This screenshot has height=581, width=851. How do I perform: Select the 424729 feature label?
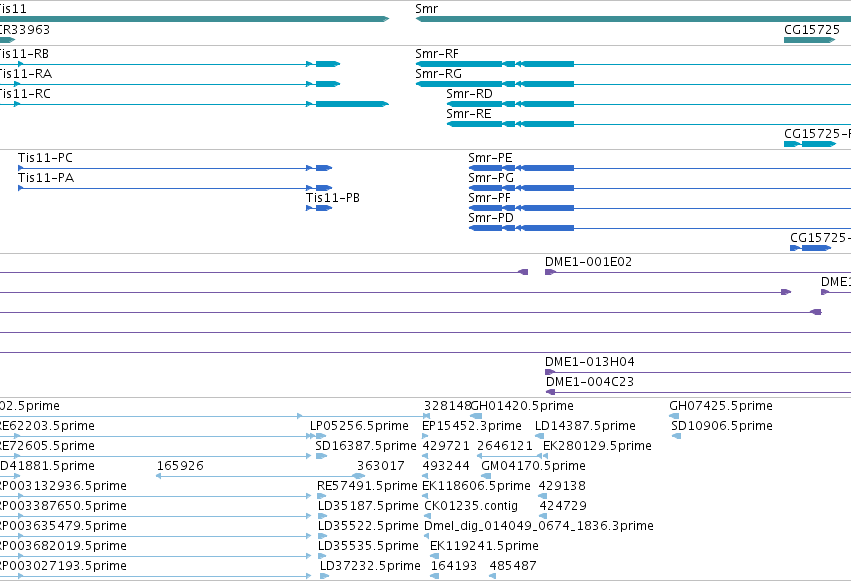point(563,506)
